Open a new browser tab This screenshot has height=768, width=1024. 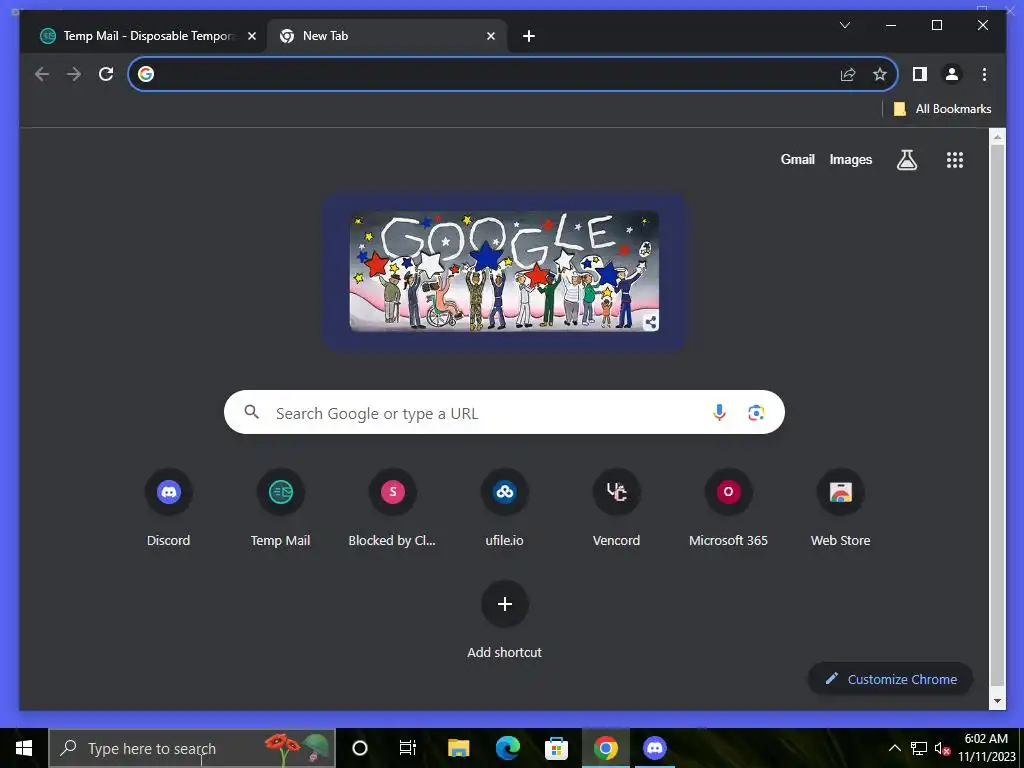click(529, 36)
